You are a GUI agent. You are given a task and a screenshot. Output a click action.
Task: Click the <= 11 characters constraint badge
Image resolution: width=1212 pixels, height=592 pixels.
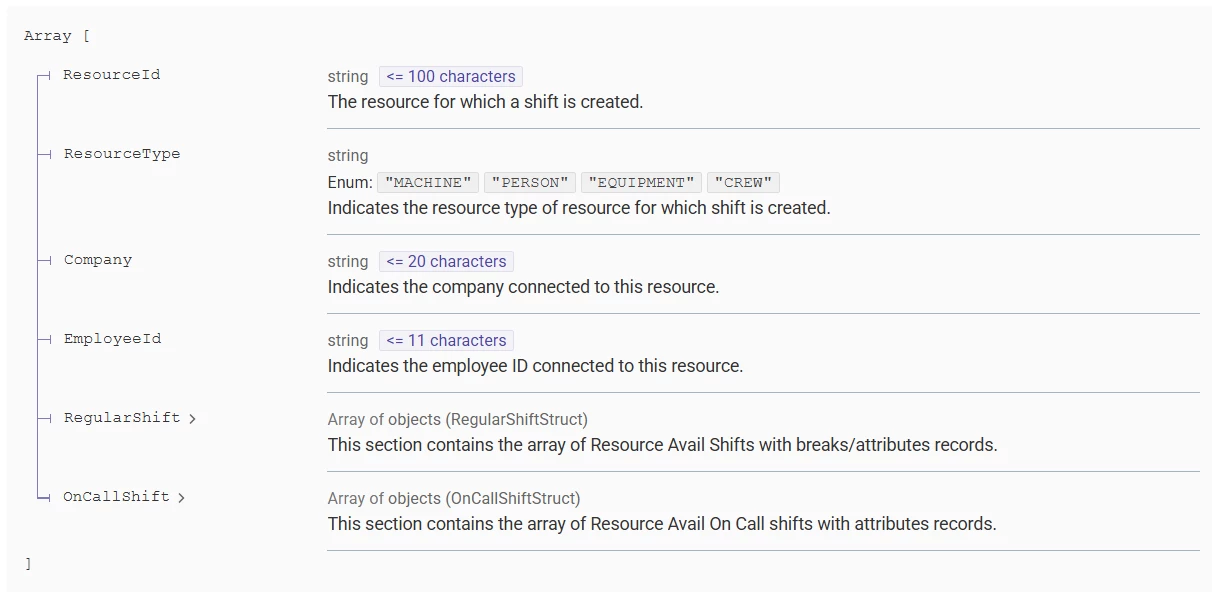pyautogui.click(x=446, y=341)
